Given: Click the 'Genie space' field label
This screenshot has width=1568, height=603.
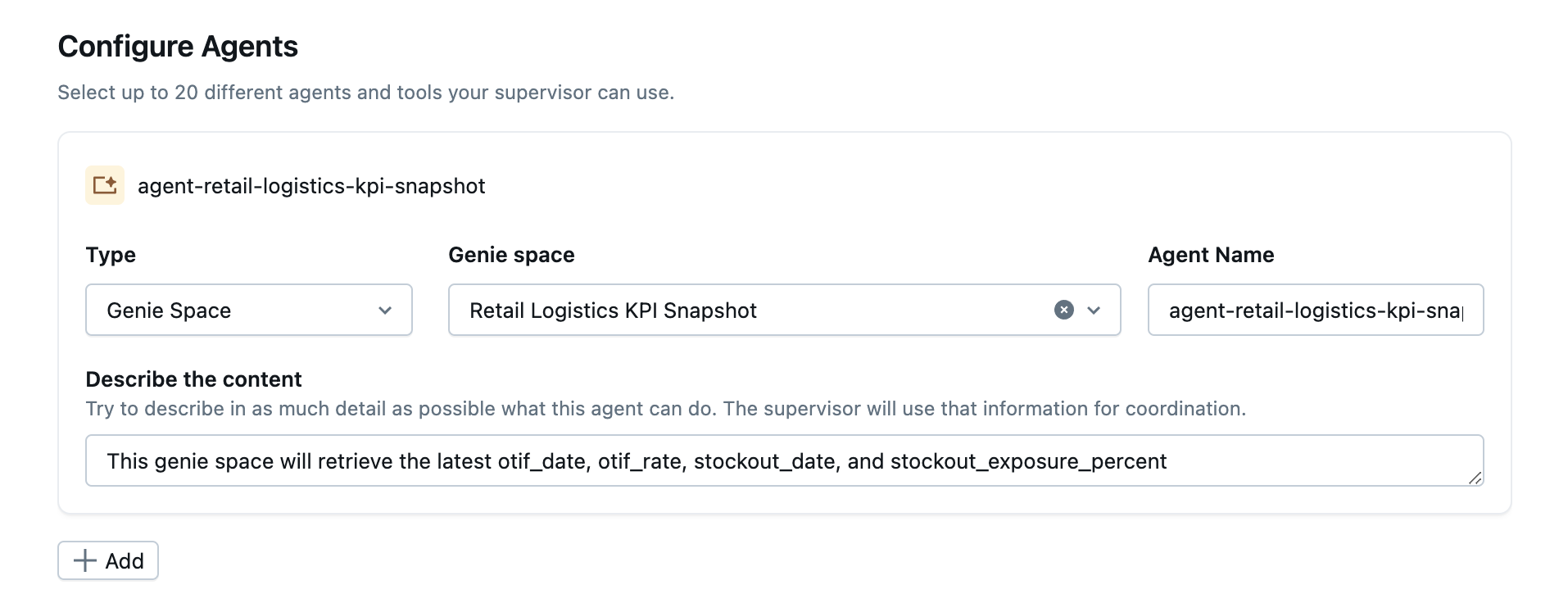Looking at the screenshot, I should coord(511,255).
